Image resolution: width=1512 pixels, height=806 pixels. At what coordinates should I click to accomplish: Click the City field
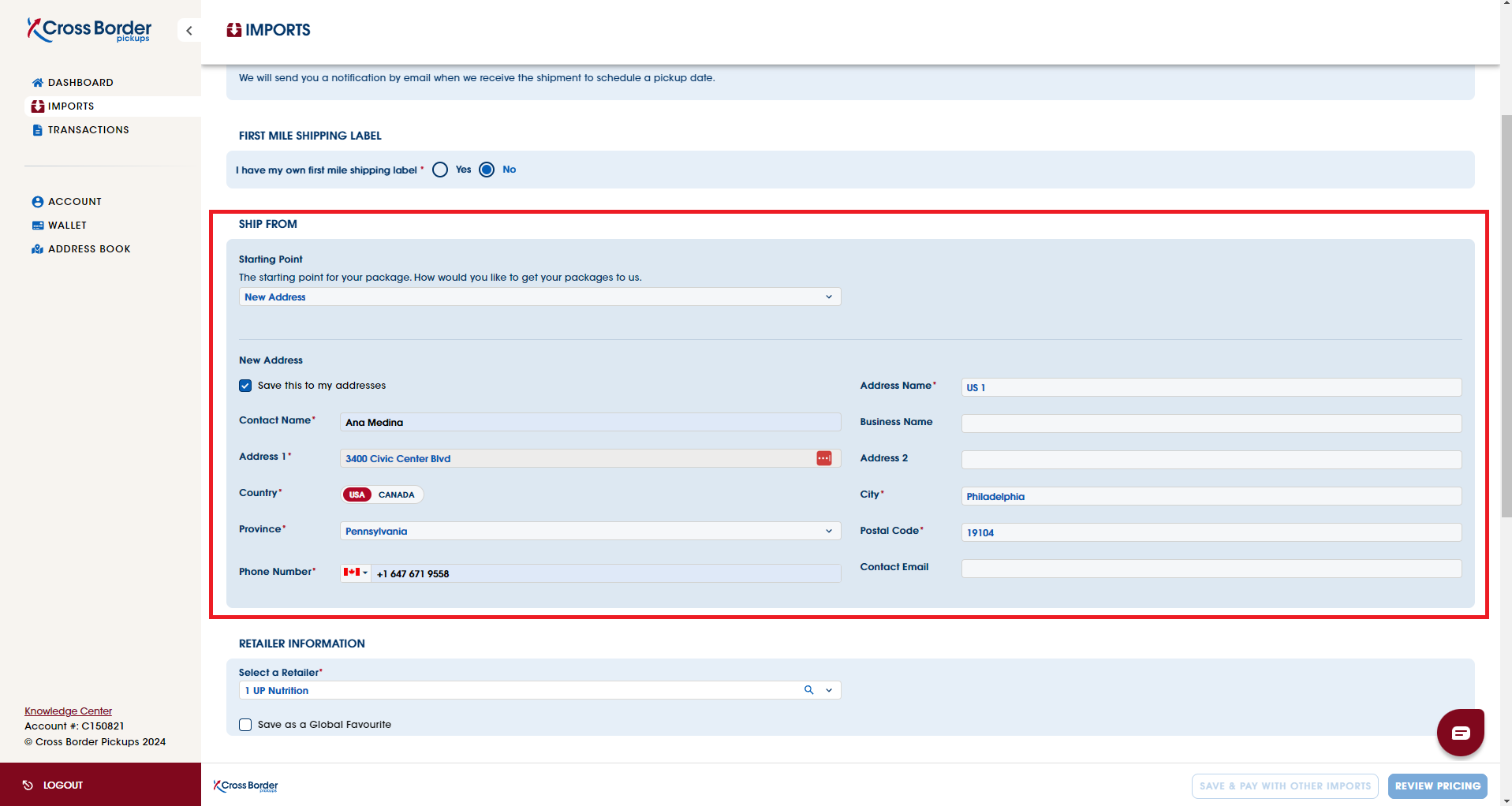[x=1211, y=496]
